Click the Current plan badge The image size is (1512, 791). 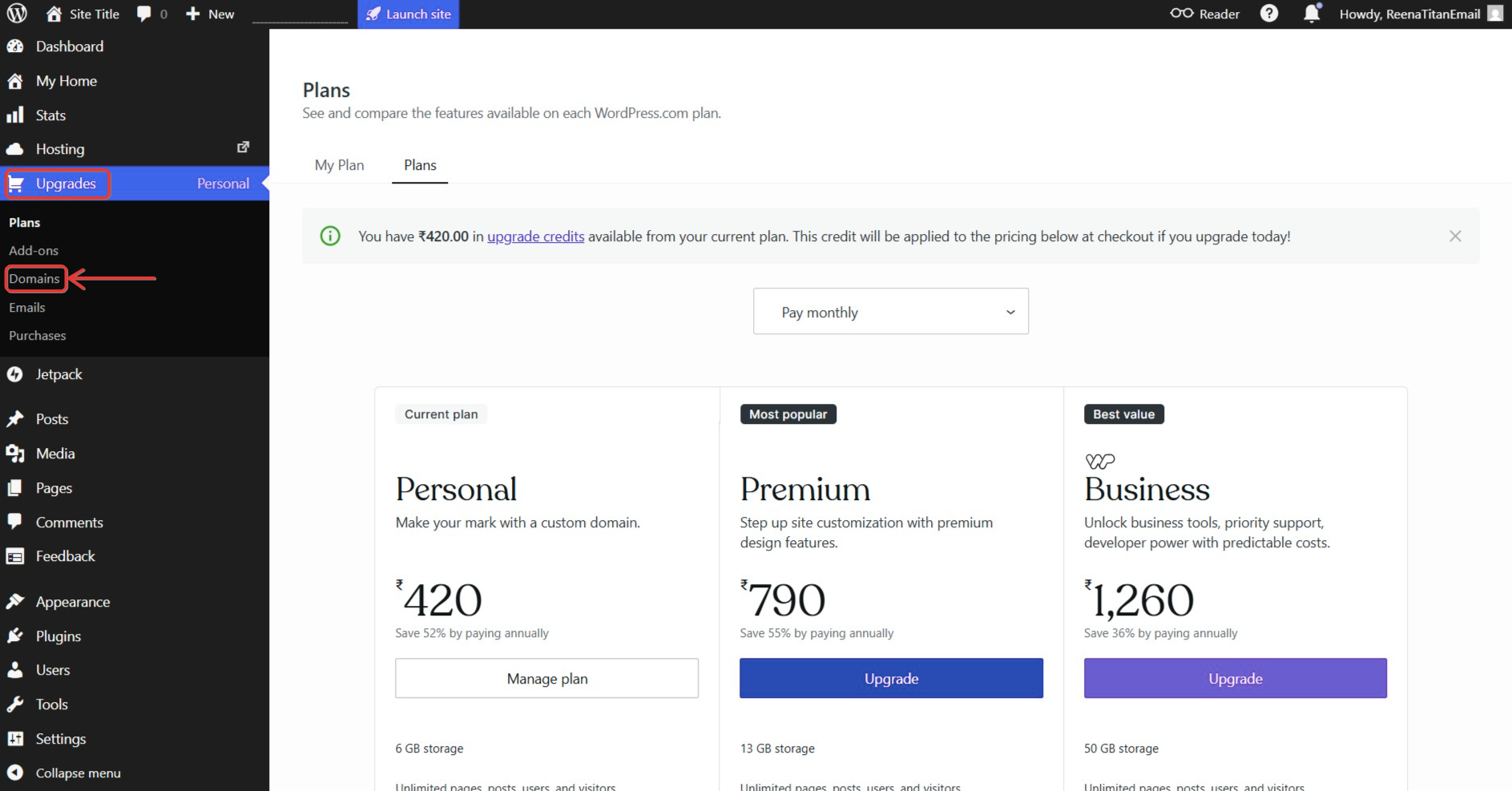(x=442, y=414)
